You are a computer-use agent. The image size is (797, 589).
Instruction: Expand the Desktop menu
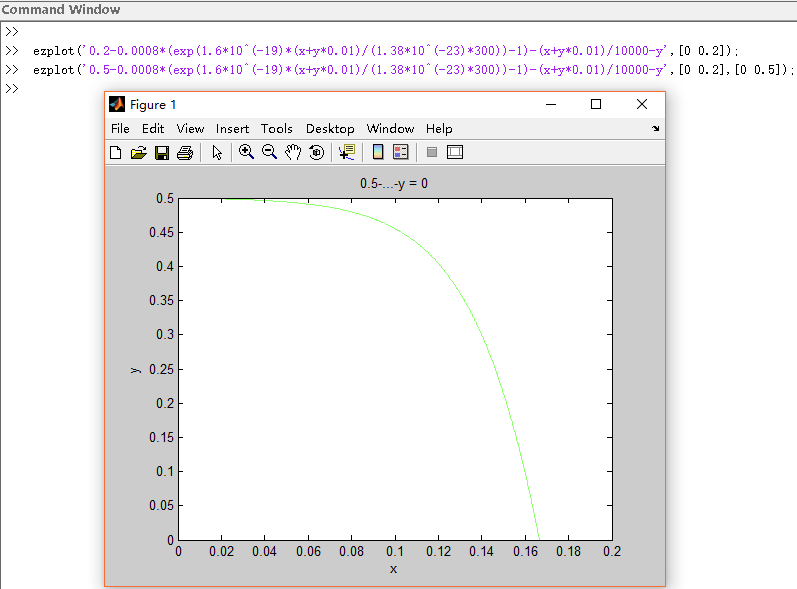(330, 129)
